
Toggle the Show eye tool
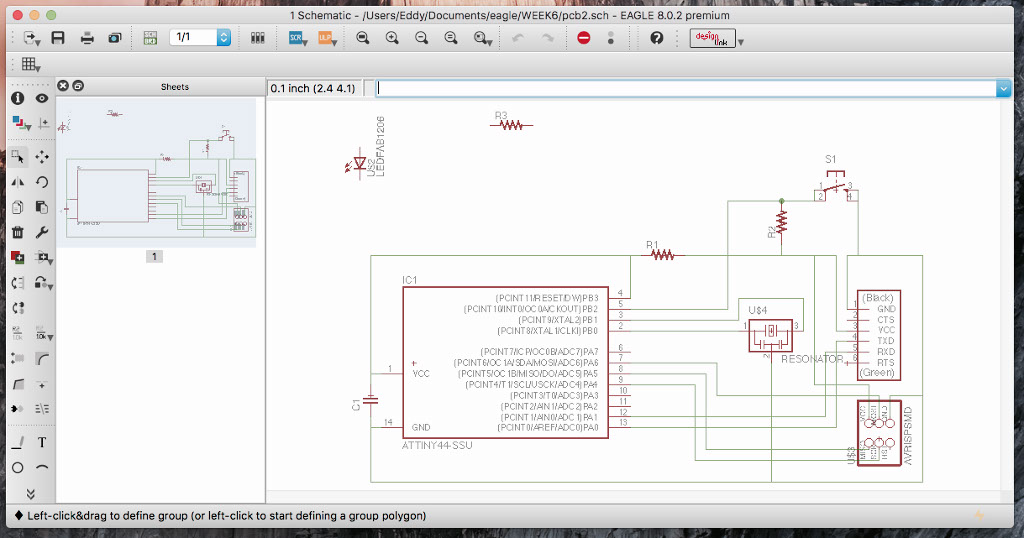click(42, 98)
